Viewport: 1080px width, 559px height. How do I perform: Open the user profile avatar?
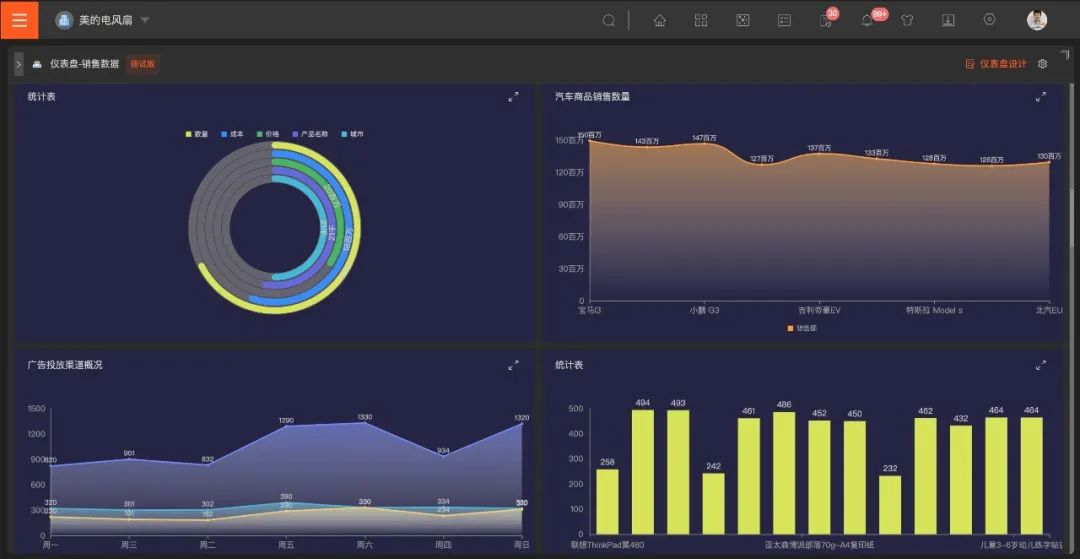(x=1037, y=20)
